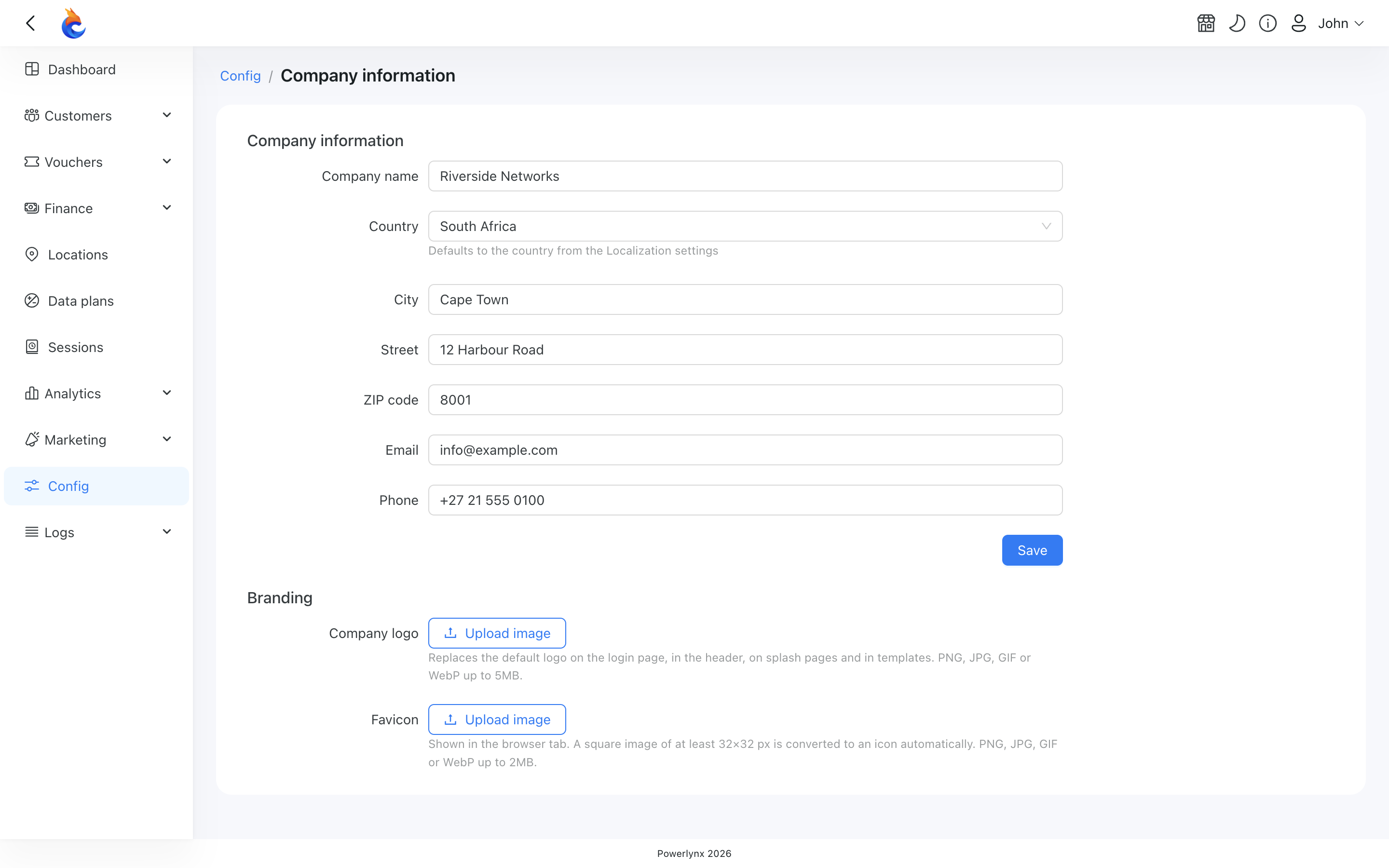Click the Vouchers ticket icon
The height and width of the screenshot is (868, 1389).
[x=31, y=162]
